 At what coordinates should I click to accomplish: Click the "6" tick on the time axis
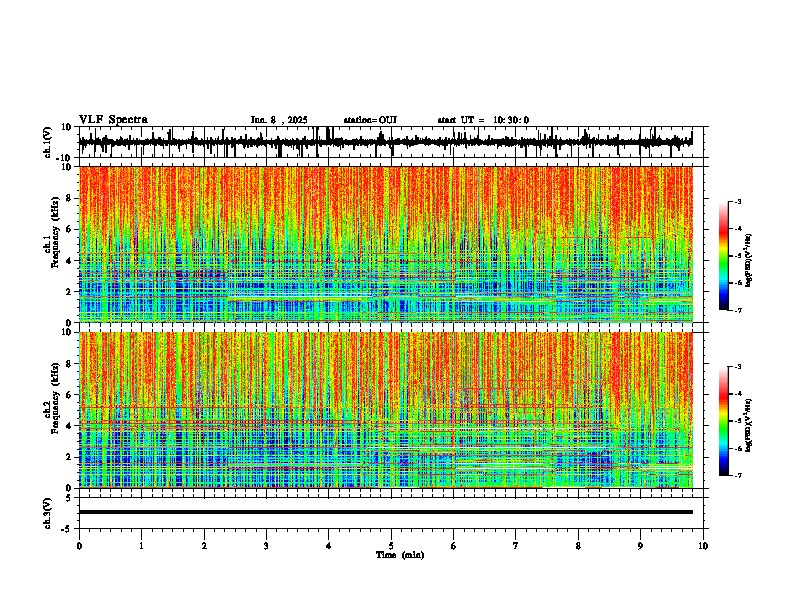click(x=453, y=546)
